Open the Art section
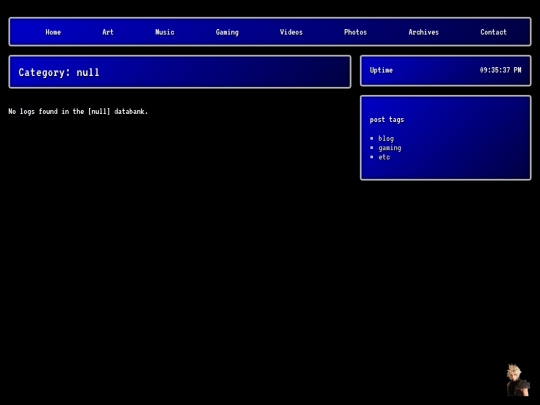 point(108,32)
